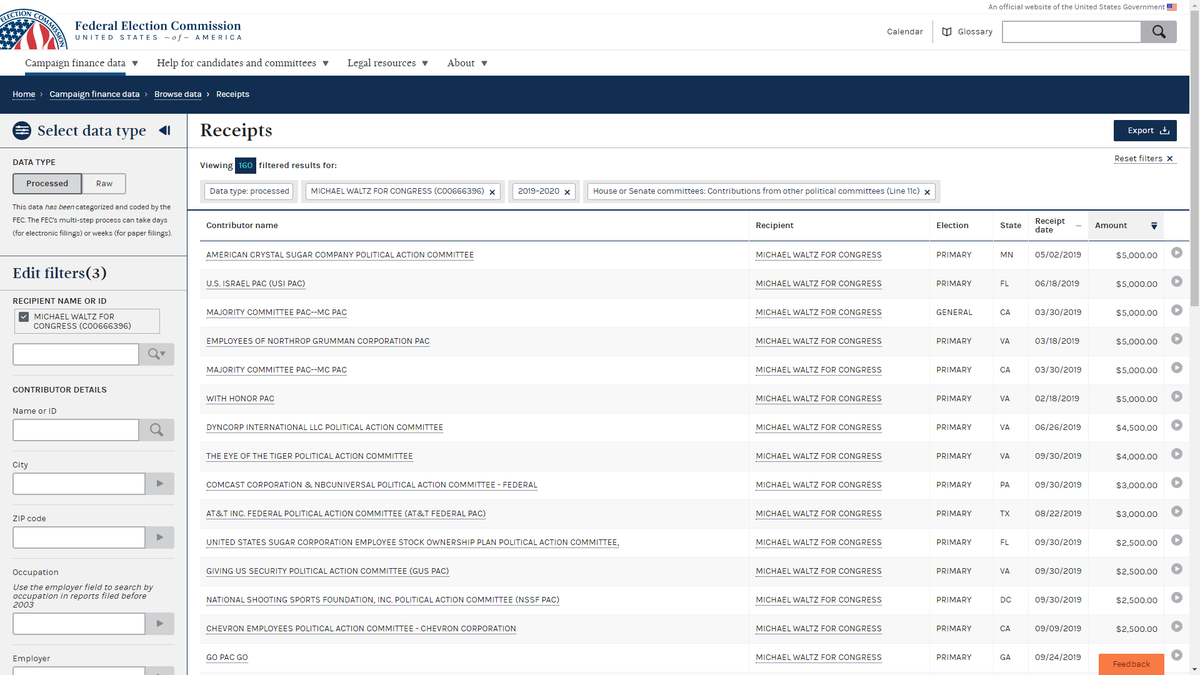This screenshot has width=1200, height=675.
Task: Expand details for Chevron Employees PAC row
Action: [x=1176, y=628]
